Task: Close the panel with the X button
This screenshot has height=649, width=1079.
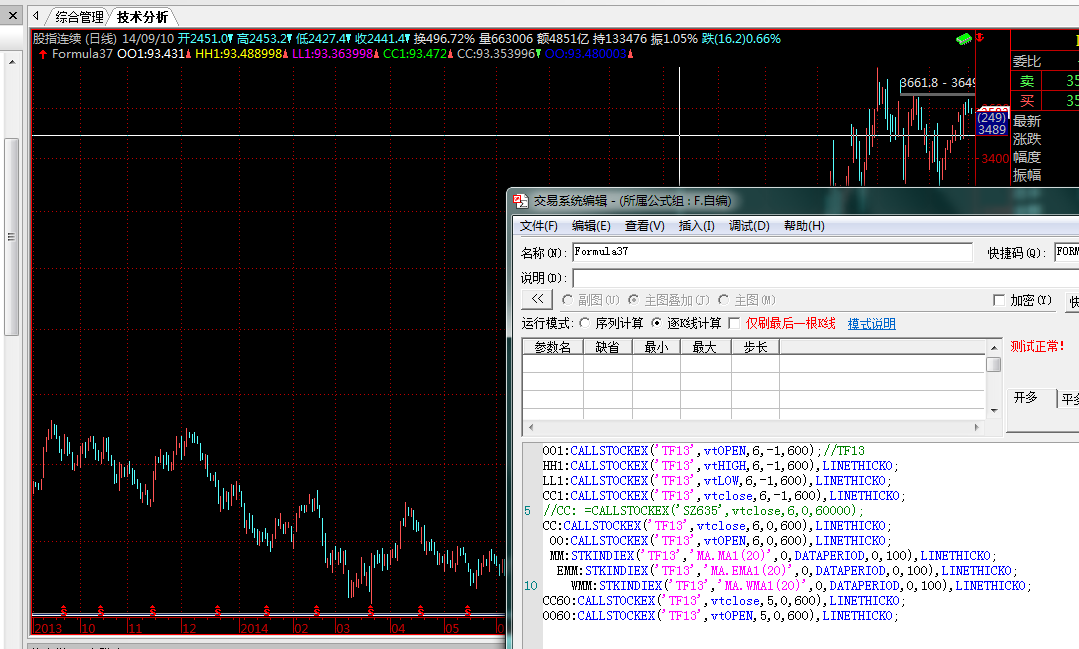Action: coord(13,16)
